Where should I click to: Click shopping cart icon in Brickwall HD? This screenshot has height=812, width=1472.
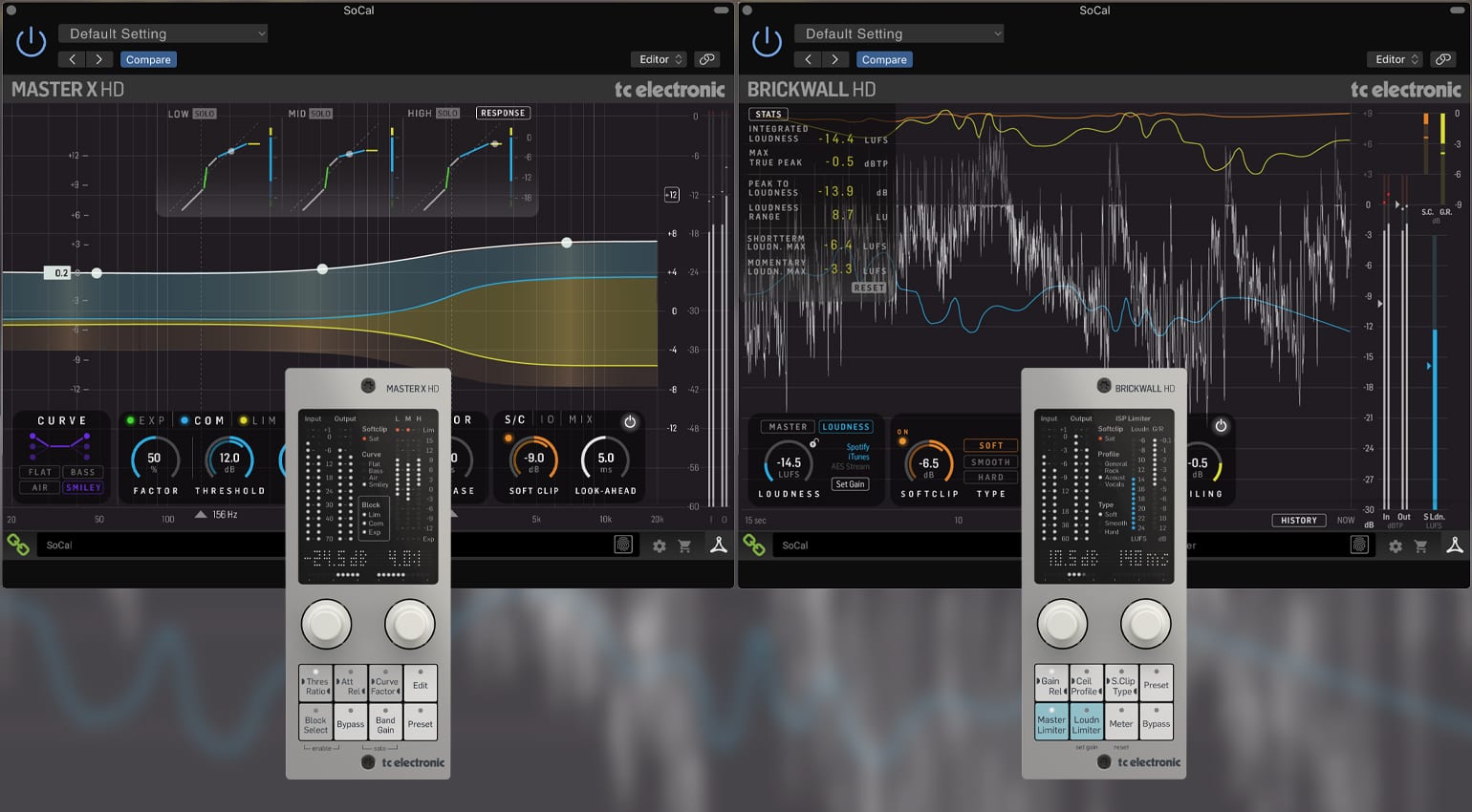point(1421,545)
